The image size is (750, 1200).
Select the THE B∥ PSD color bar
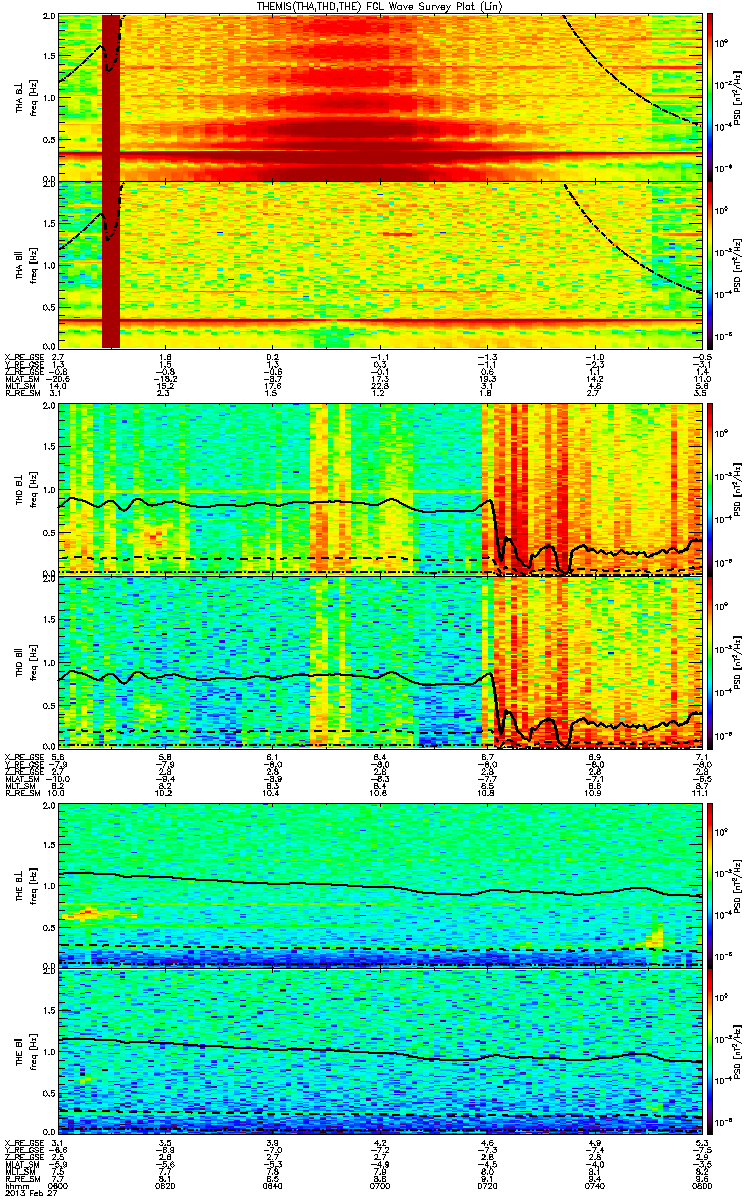pos(711,1051)
